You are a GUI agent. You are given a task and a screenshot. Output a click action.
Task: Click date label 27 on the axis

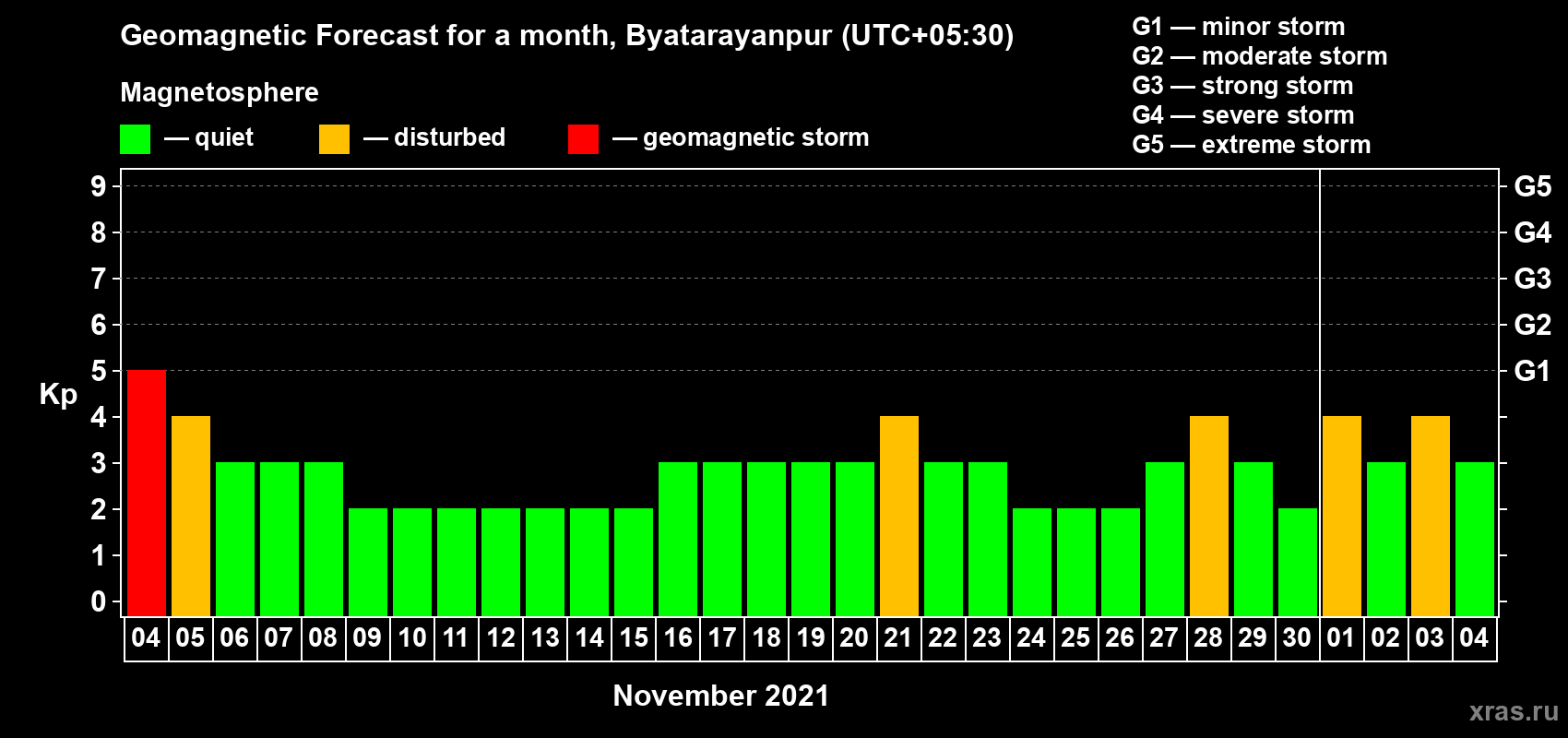tap(1164, 638)
